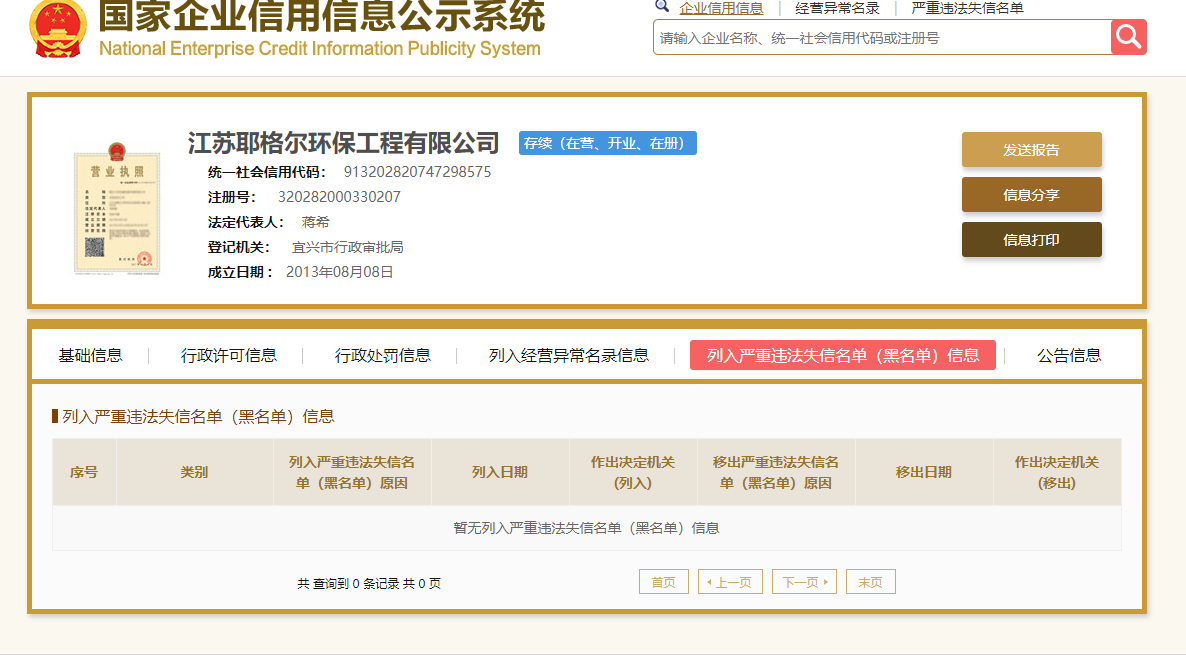
Task: Click the legal representative name 蒋希
Action: pyautogui.click(x=315, y=222)
